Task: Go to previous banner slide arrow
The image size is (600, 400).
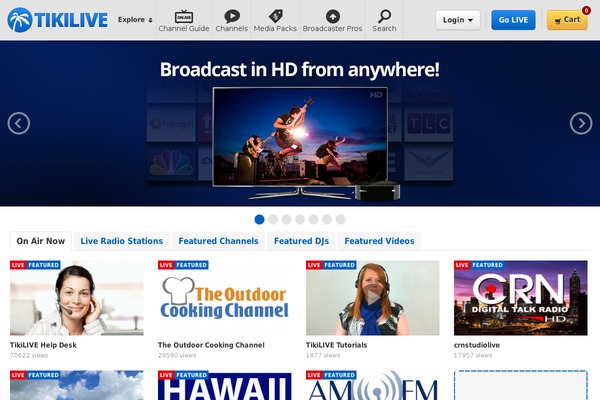Action: click(x=18, y=123)
